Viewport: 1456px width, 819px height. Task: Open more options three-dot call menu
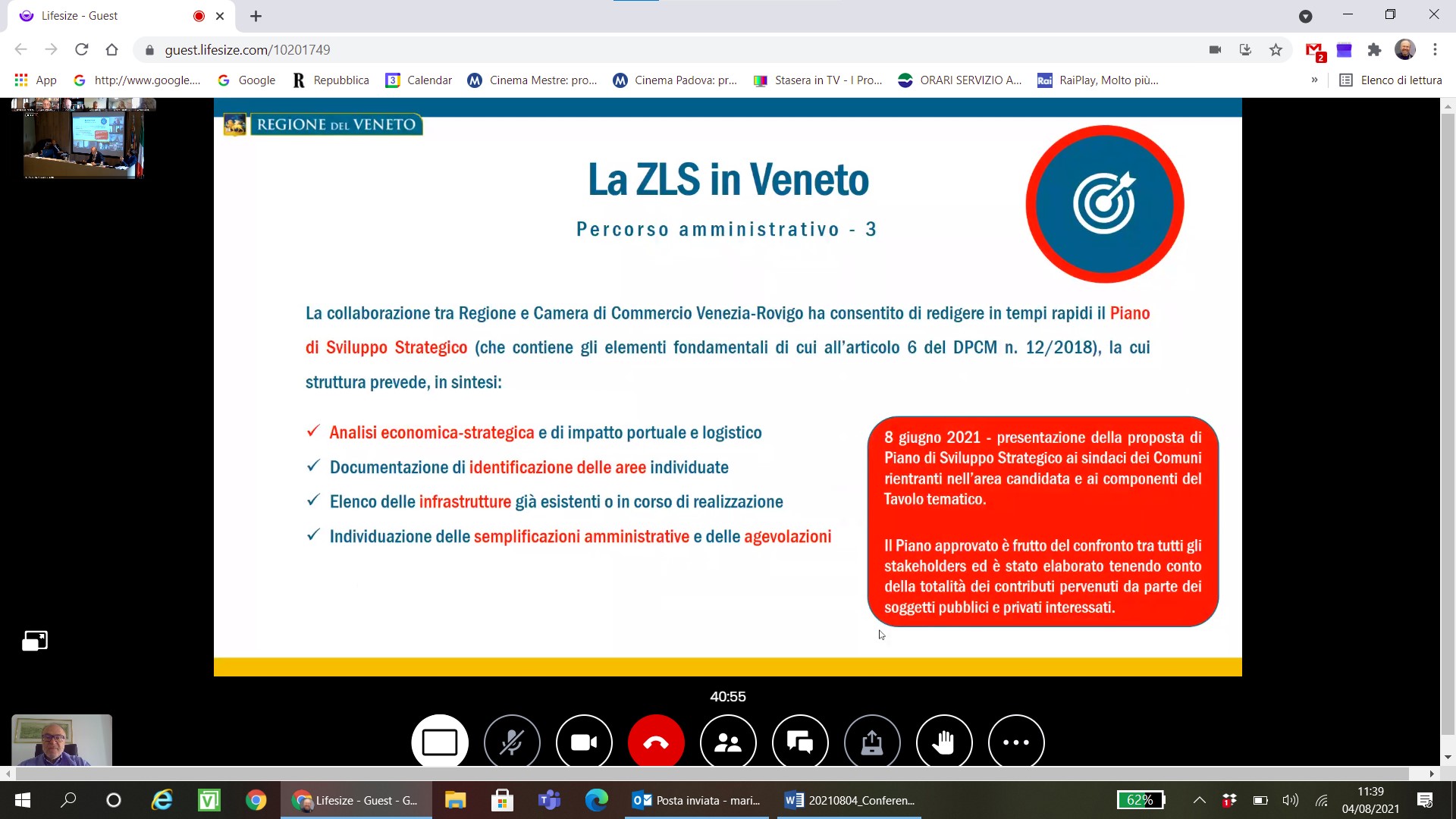(1016, 742)
